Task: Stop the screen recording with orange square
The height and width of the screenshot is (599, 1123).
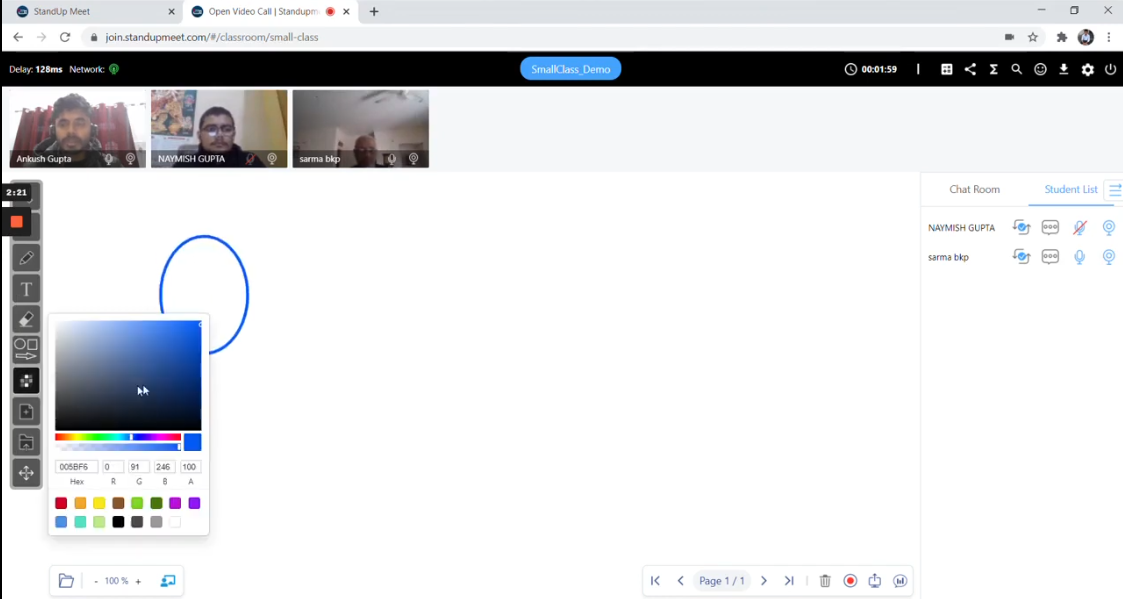Action: click(16, 222)
